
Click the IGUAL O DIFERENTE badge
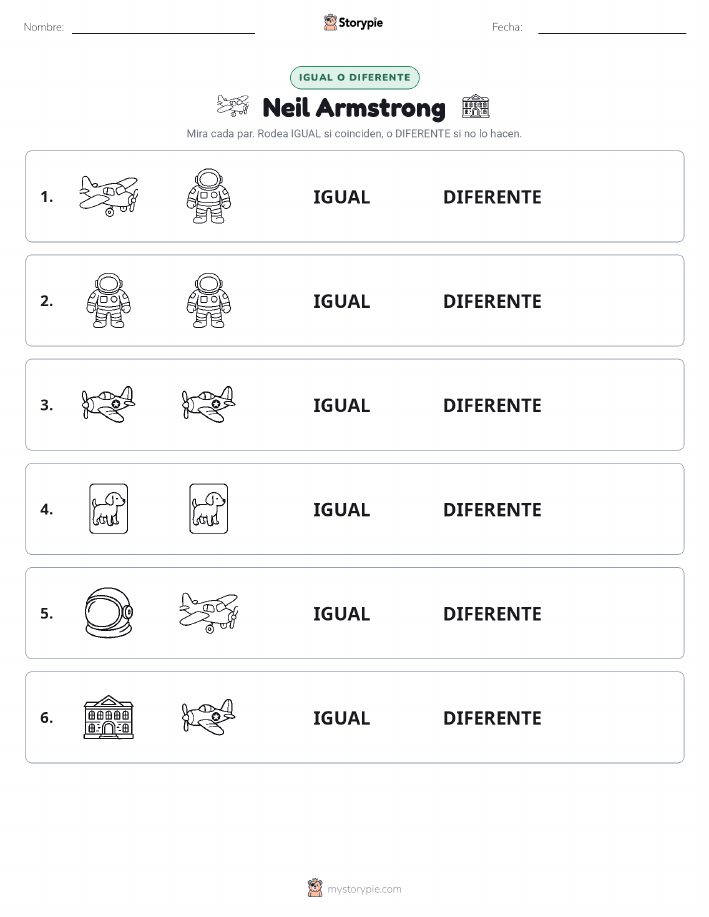[x=354, y=77]
